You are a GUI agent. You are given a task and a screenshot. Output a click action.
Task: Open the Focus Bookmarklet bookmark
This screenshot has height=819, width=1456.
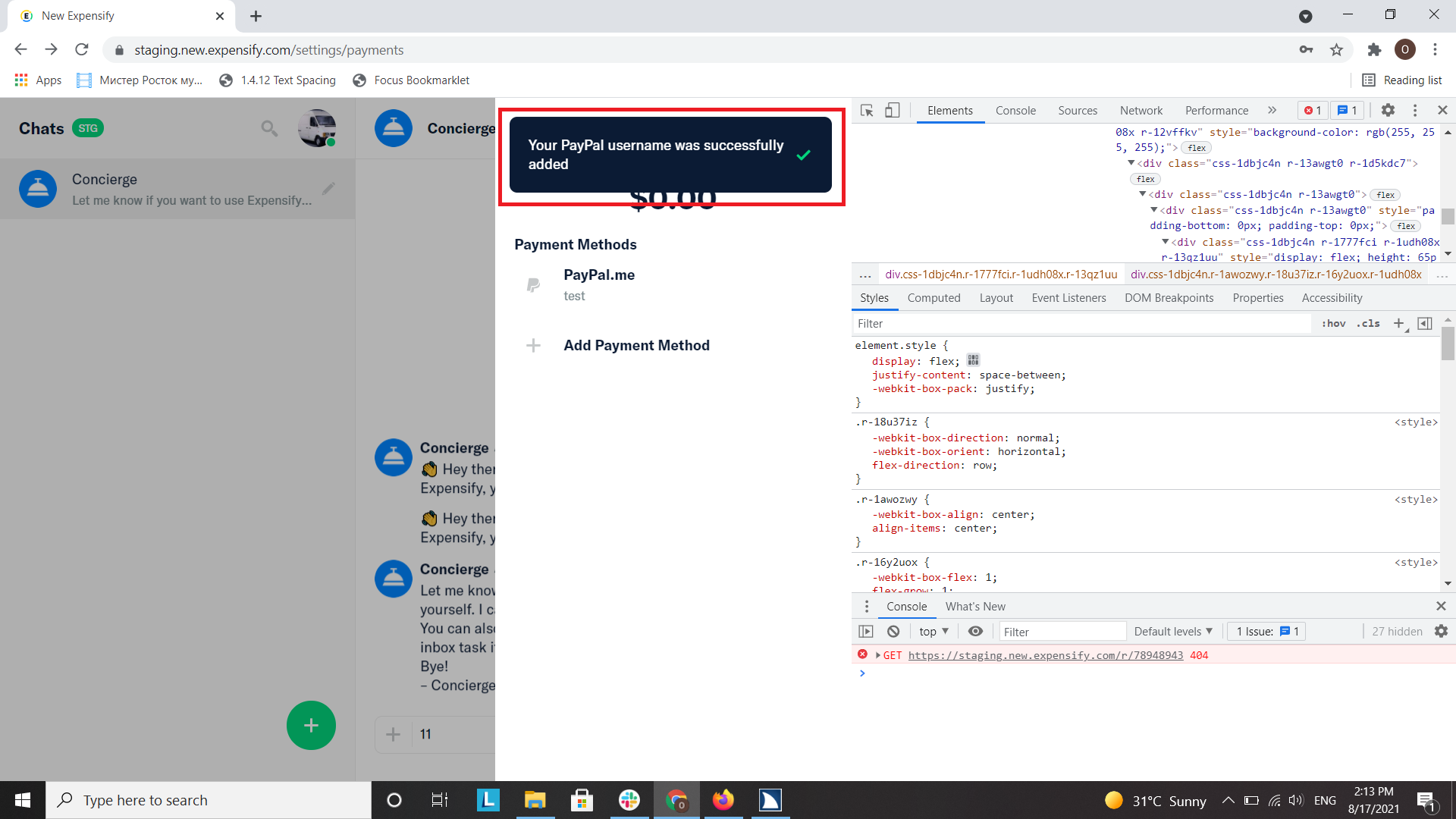[x=411, y=80]
